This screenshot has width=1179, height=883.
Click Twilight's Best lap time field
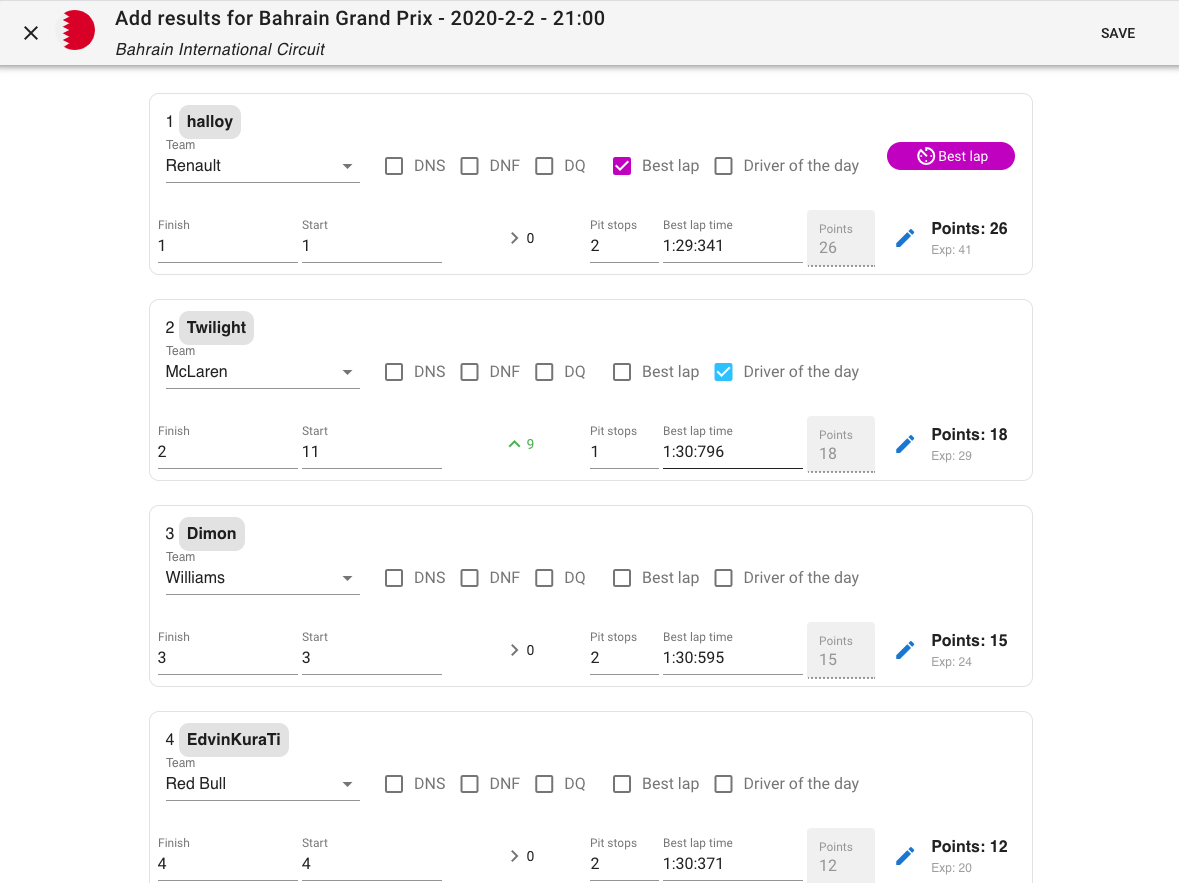pyautogui.click(x=732, y=452)
